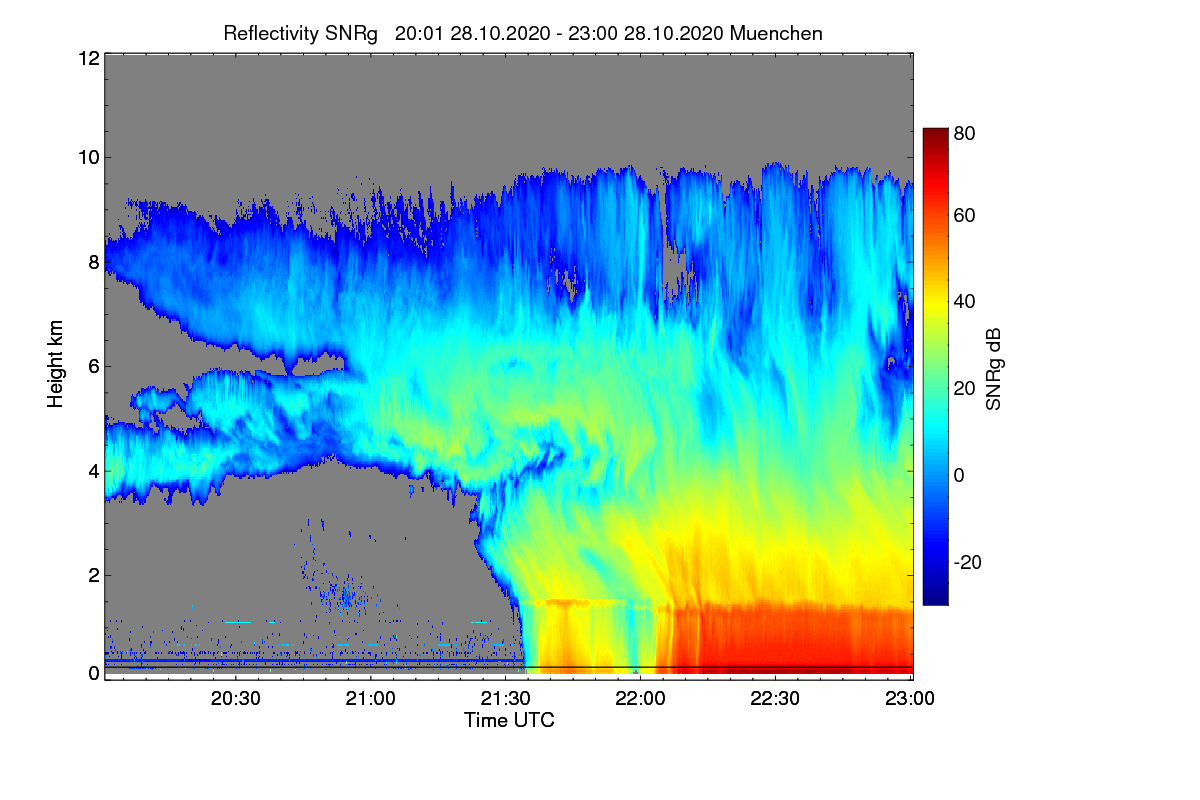This screenshot has width=1200, height=800.
Task: Click the height axis value 6
Action: [94, 366]
